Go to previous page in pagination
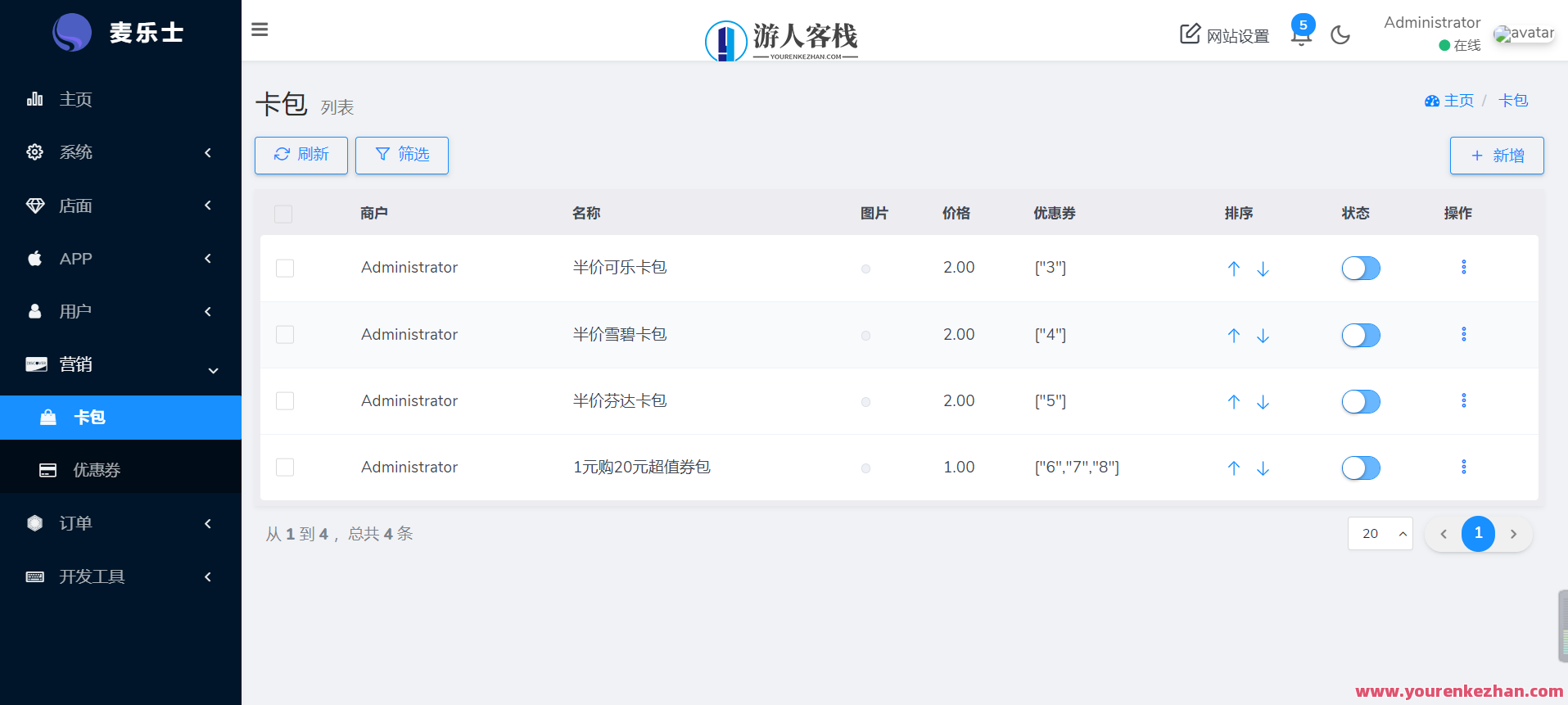 [x=1444, y=534]
